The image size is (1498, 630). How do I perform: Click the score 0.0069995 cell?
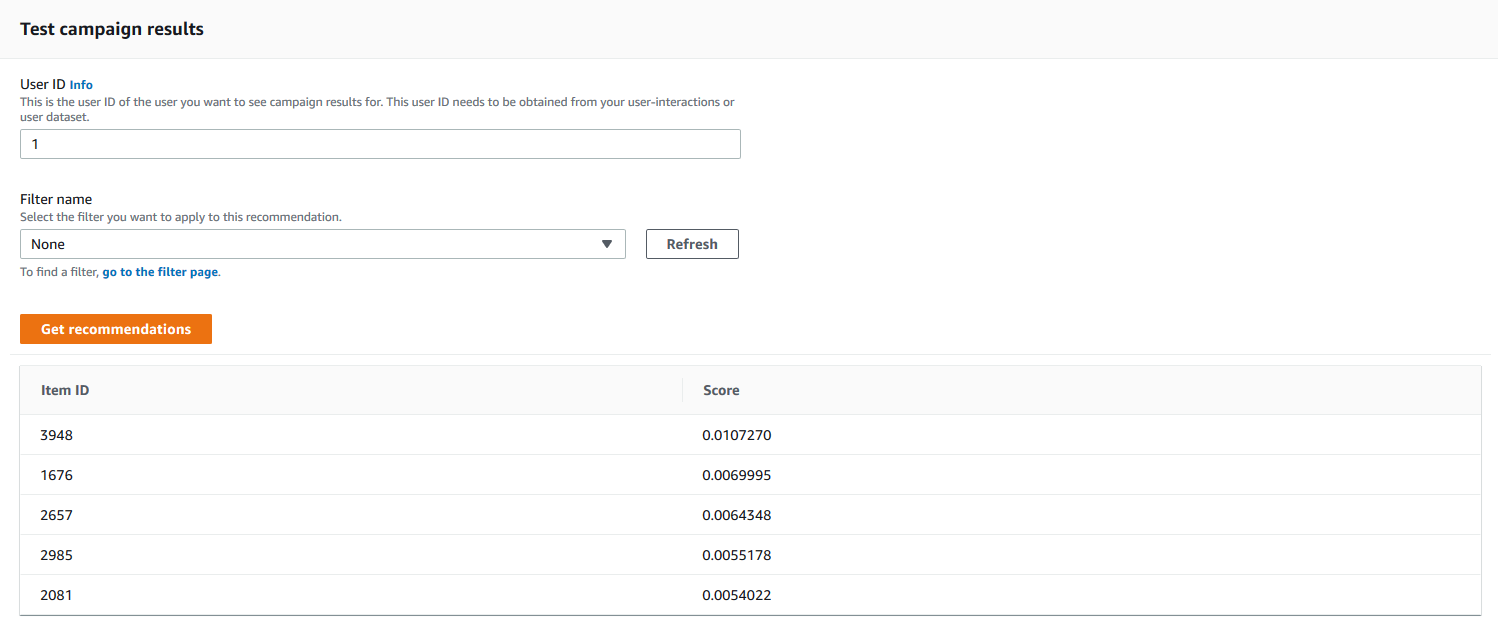pos(735,475)
